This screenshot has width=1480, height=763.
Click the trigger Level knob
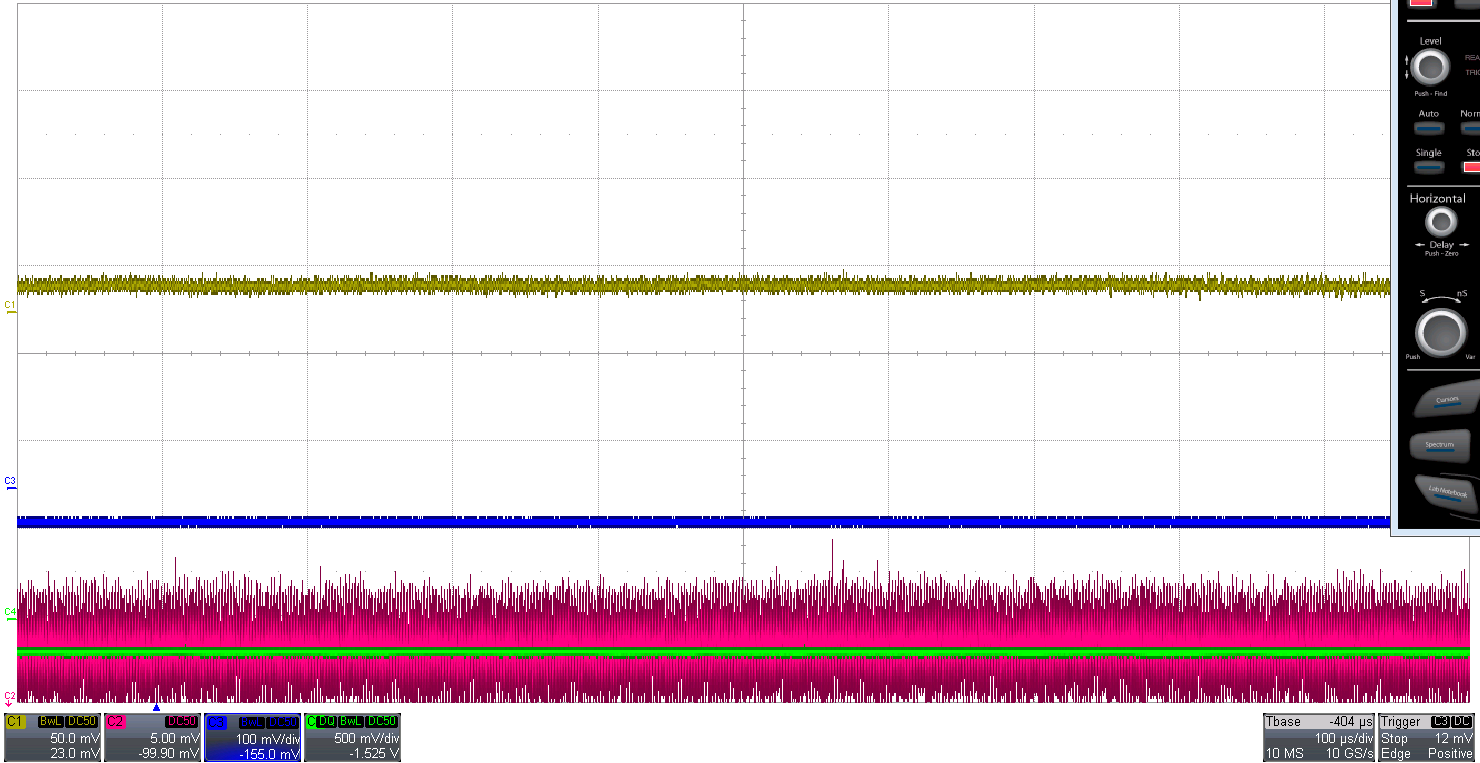coord(1431,68)
